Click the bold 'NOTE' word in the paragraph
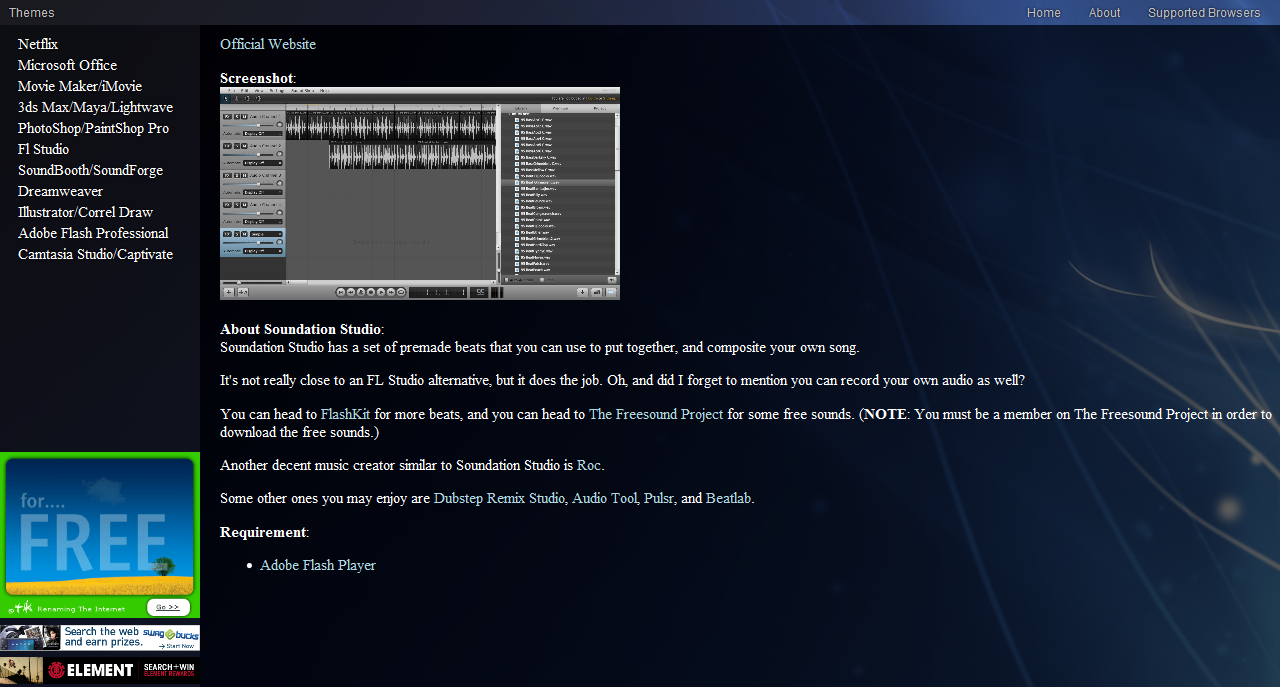 tap(885, 414)
